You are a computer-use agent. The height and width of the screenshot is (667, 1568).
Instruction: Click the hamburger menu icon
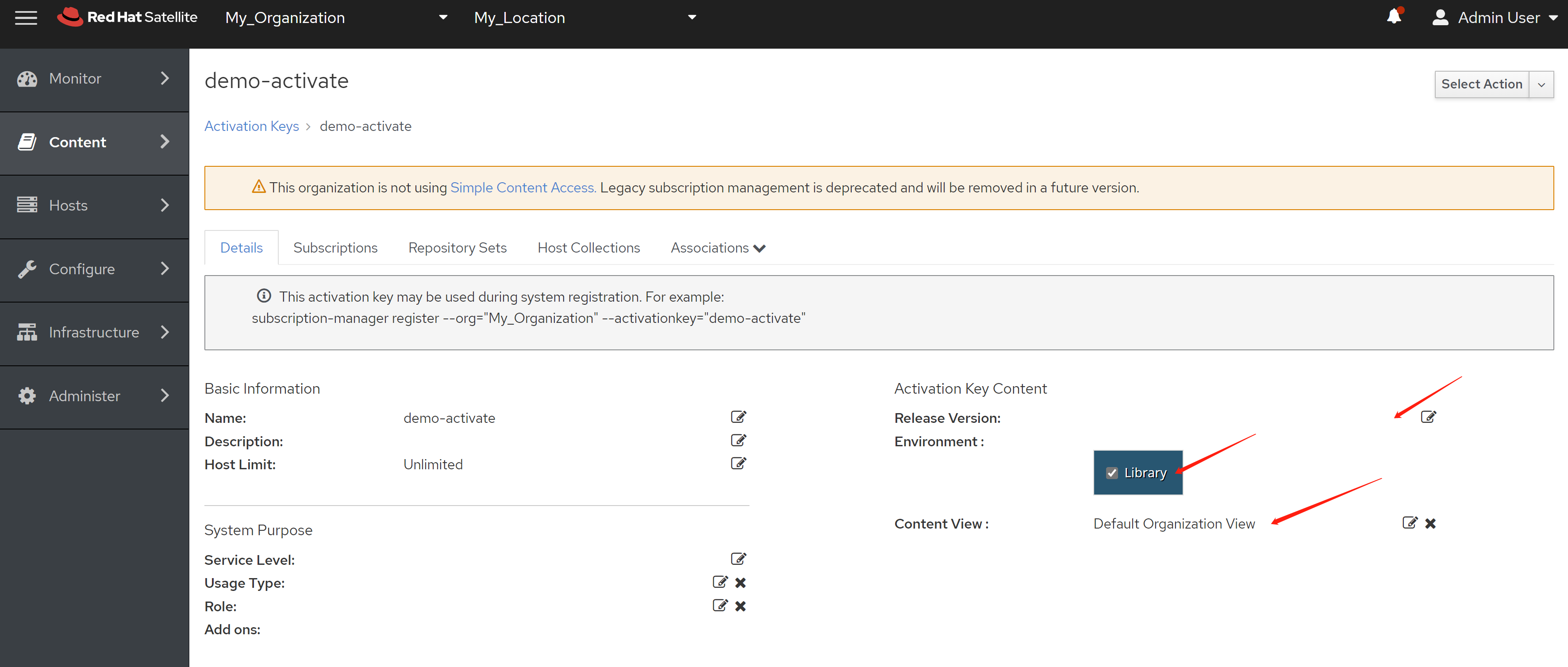pyautogui.click(x=26, y=18)
